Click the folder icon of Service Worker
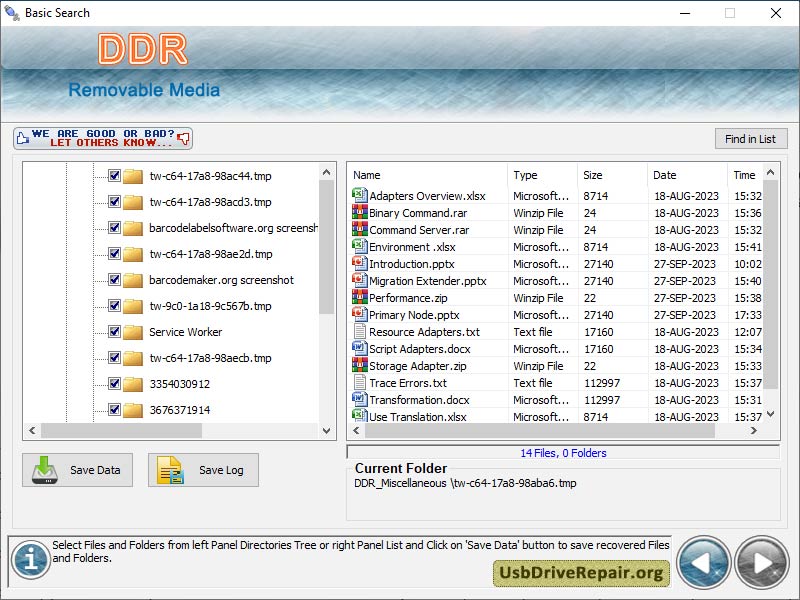800x600 pixels. tap(133, 332)
